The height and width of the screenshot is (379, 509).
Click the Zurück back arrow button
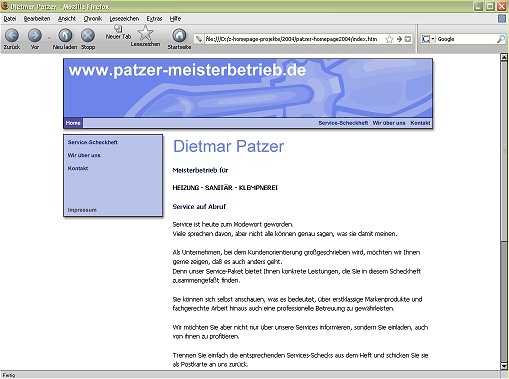[x=12, y=35]
